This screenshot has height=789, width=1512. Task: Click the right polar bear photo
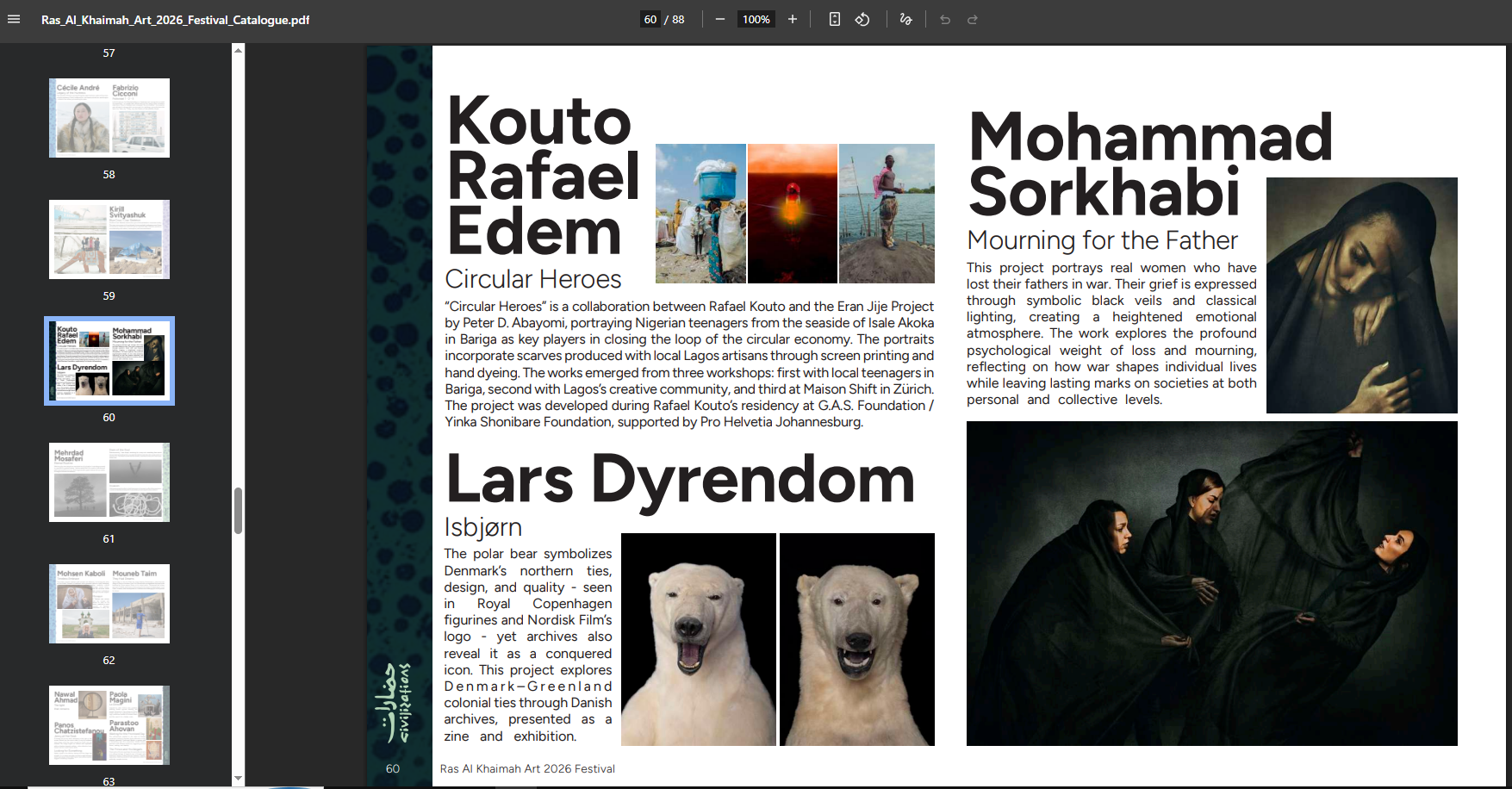(857, 639)
